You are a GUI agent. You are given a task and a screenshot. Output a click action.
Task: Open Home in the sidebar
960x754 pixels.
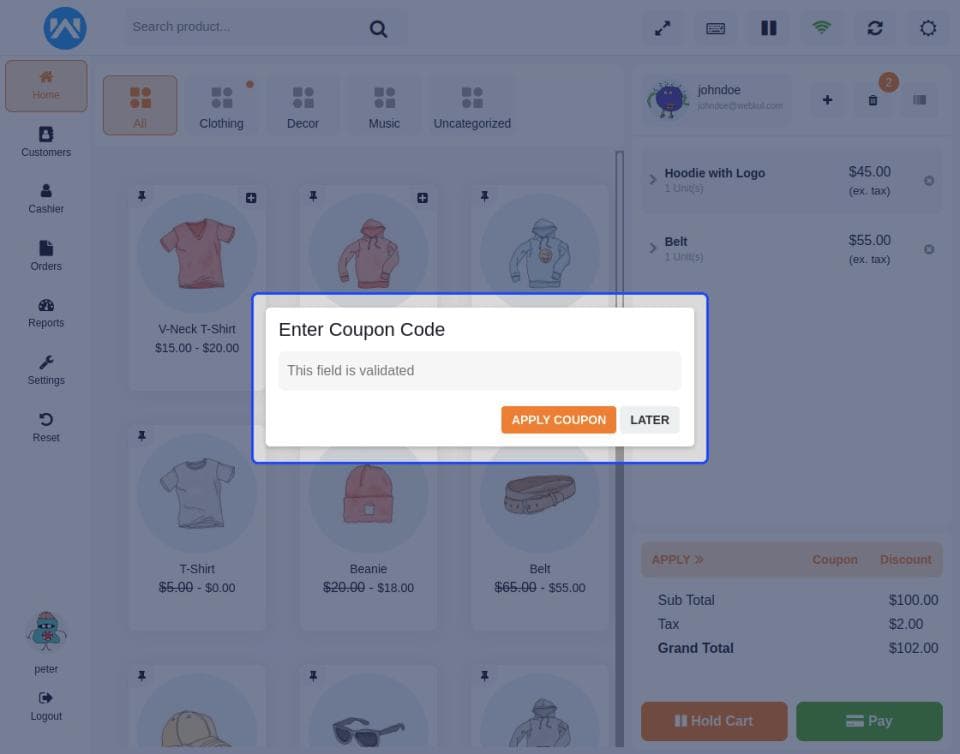(x=46, y=86)
